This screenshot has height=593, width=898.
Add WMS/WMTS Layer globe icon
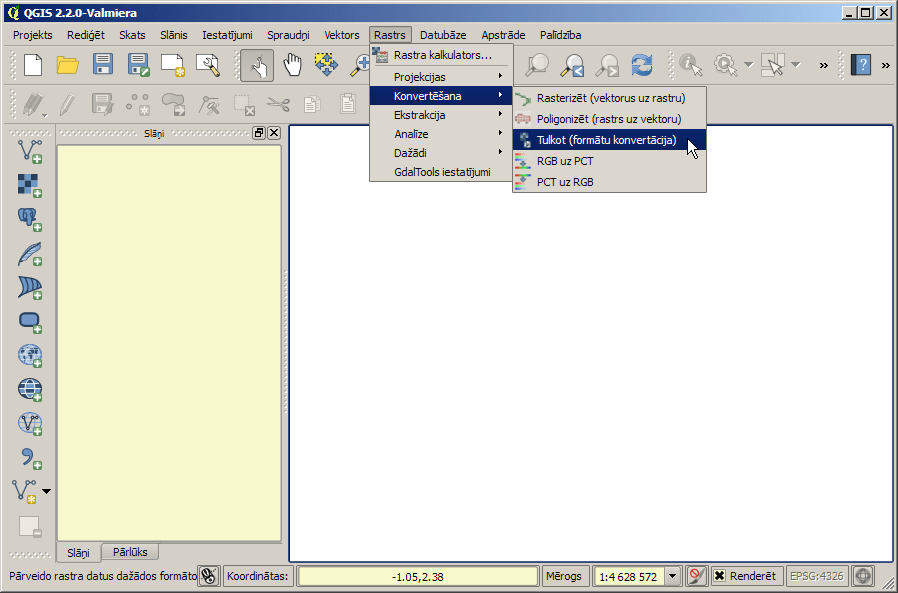click(x=29, y=355)
